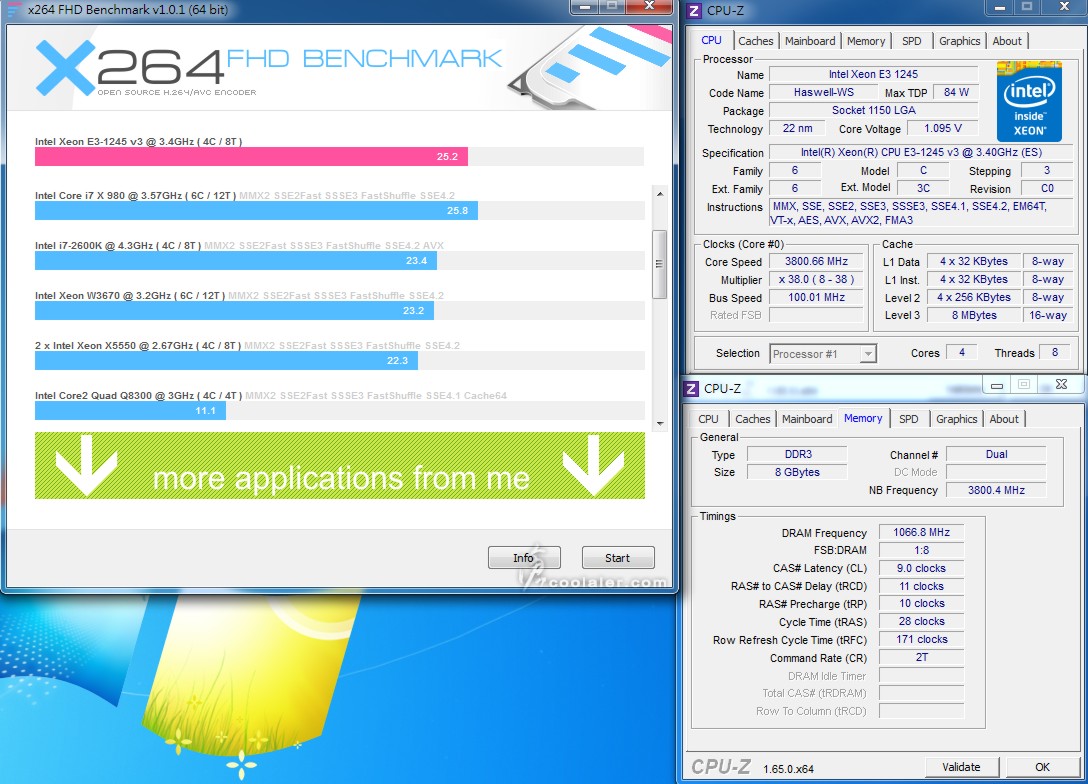Open Mainboard tab in lower CPU-Z window

pos(806,419)
